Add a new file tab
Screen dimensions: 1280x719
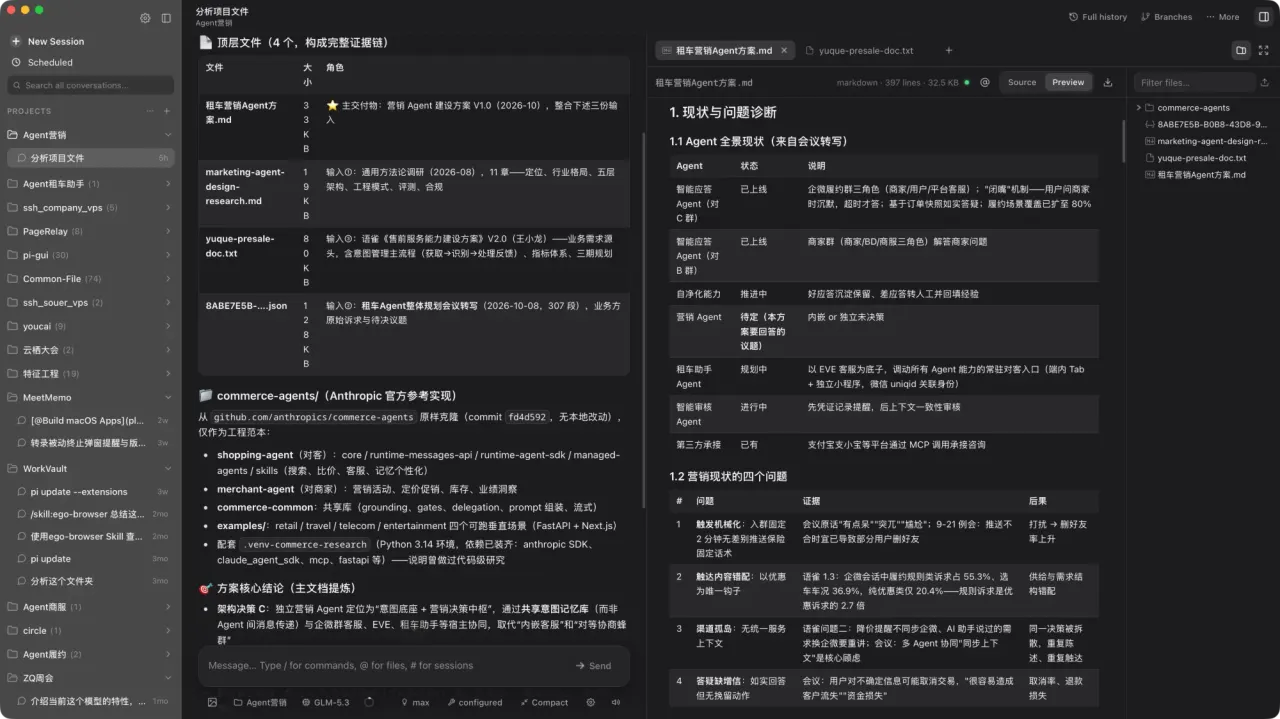[x=949, y=50]
